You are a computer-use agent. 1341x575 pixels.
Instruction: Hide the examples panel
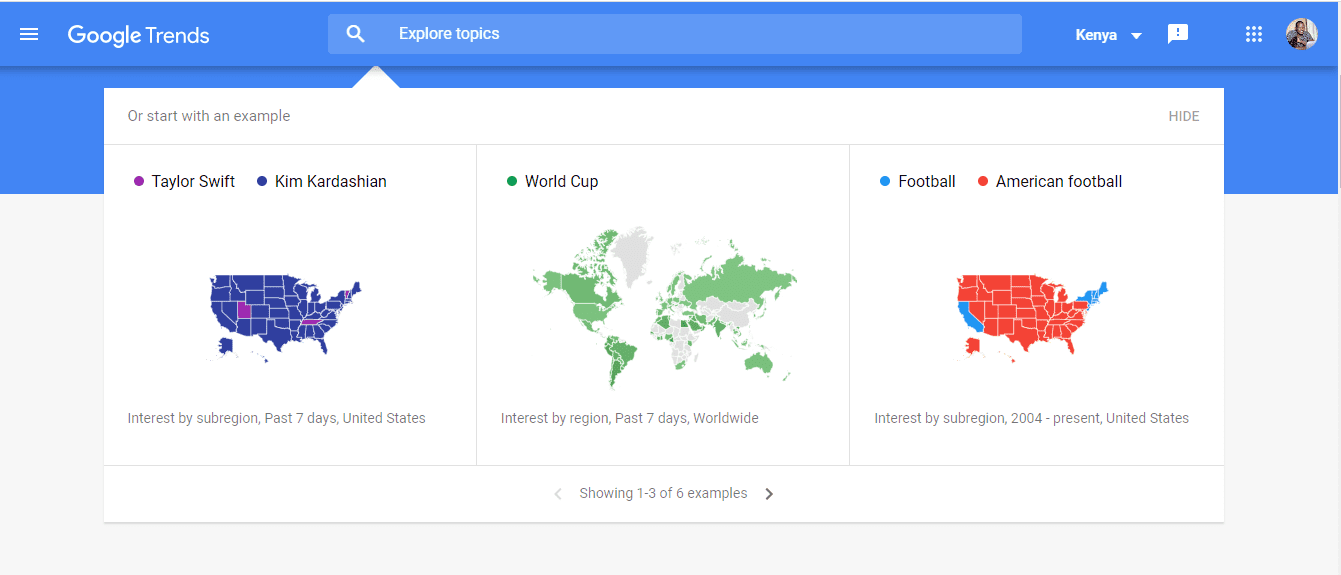click(x=1183, y=116)
